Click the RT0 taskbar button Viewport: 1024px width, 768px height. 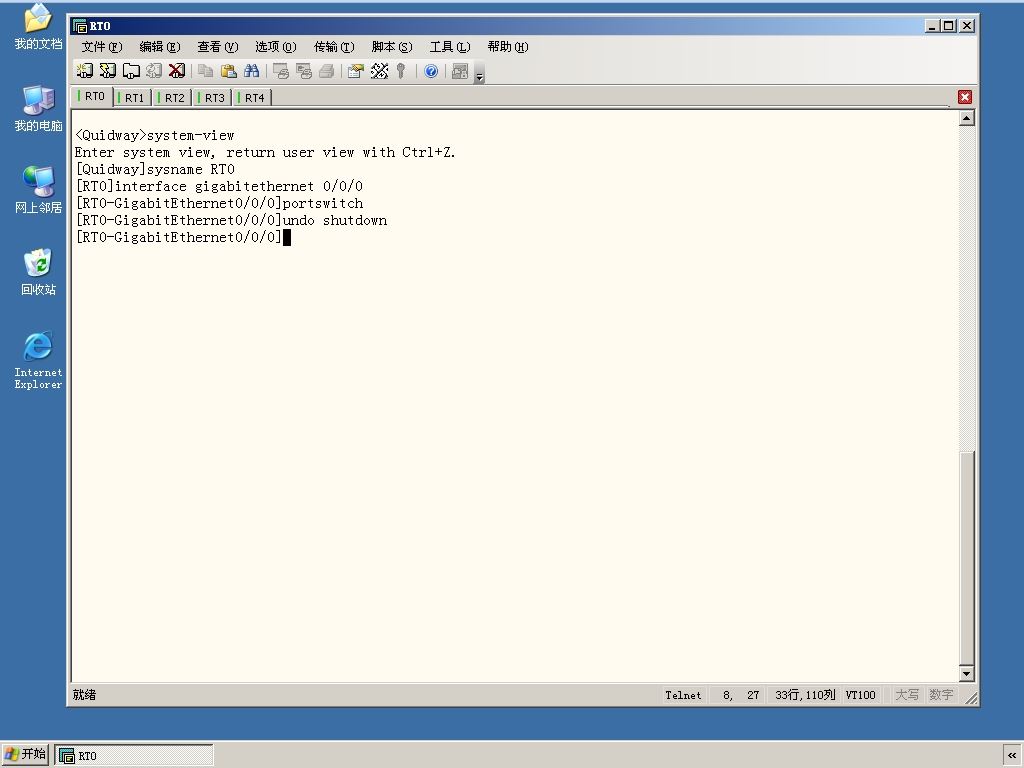pos(134,756)
